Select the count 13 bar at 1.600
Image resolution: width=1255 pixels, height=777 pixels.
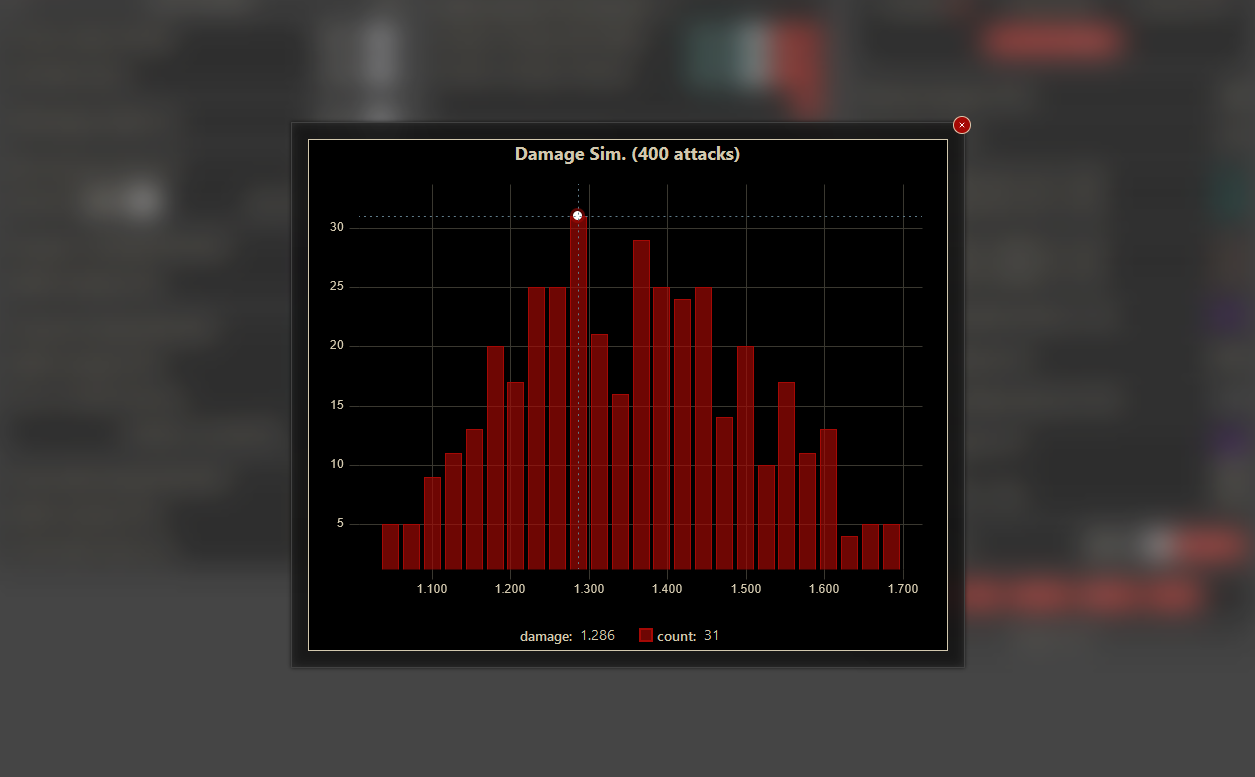[x=829, y=498]
